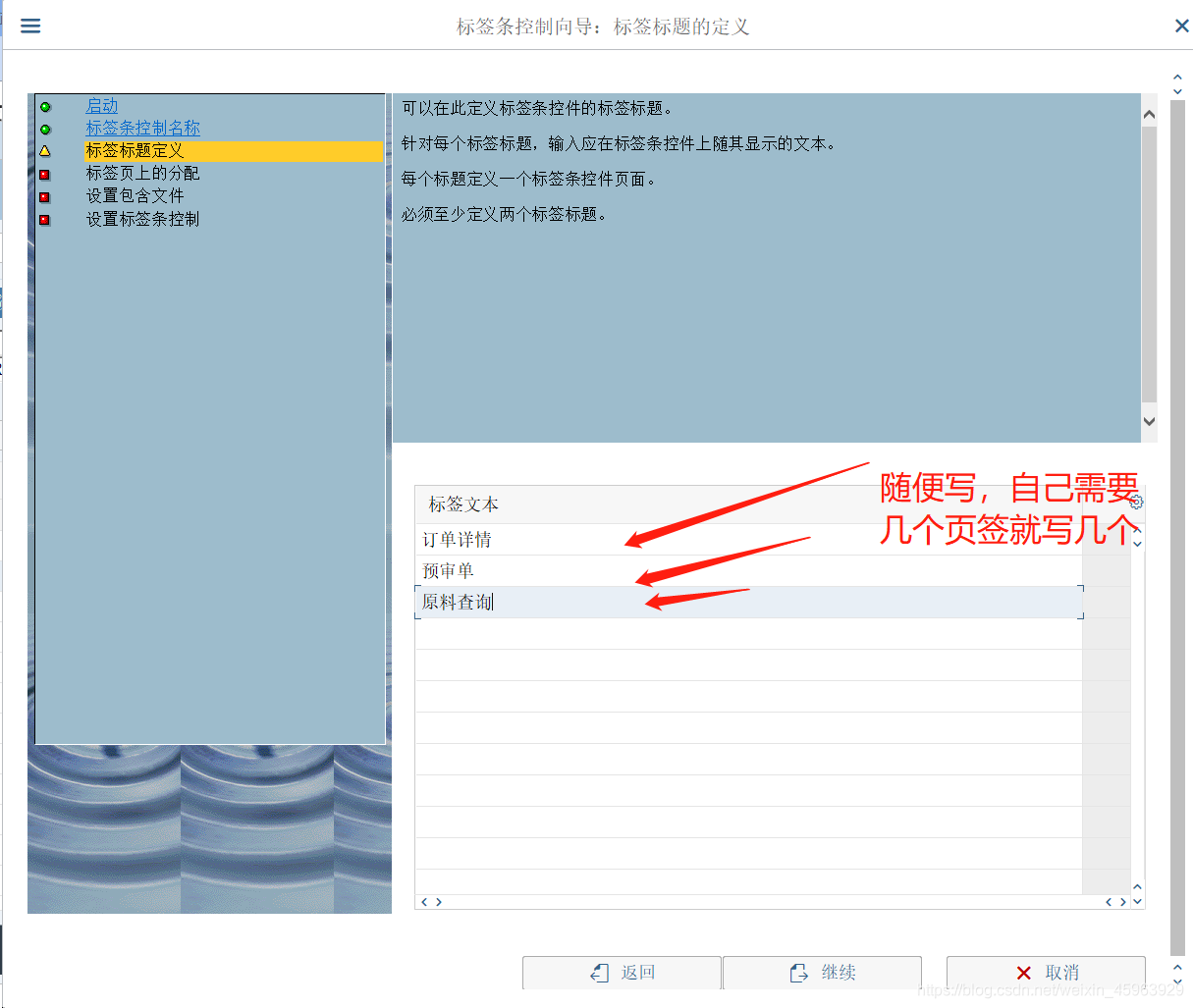Click the 取消 cancel button
Viewport: 1193px width, 1008px height.
tap(1046, 973)
